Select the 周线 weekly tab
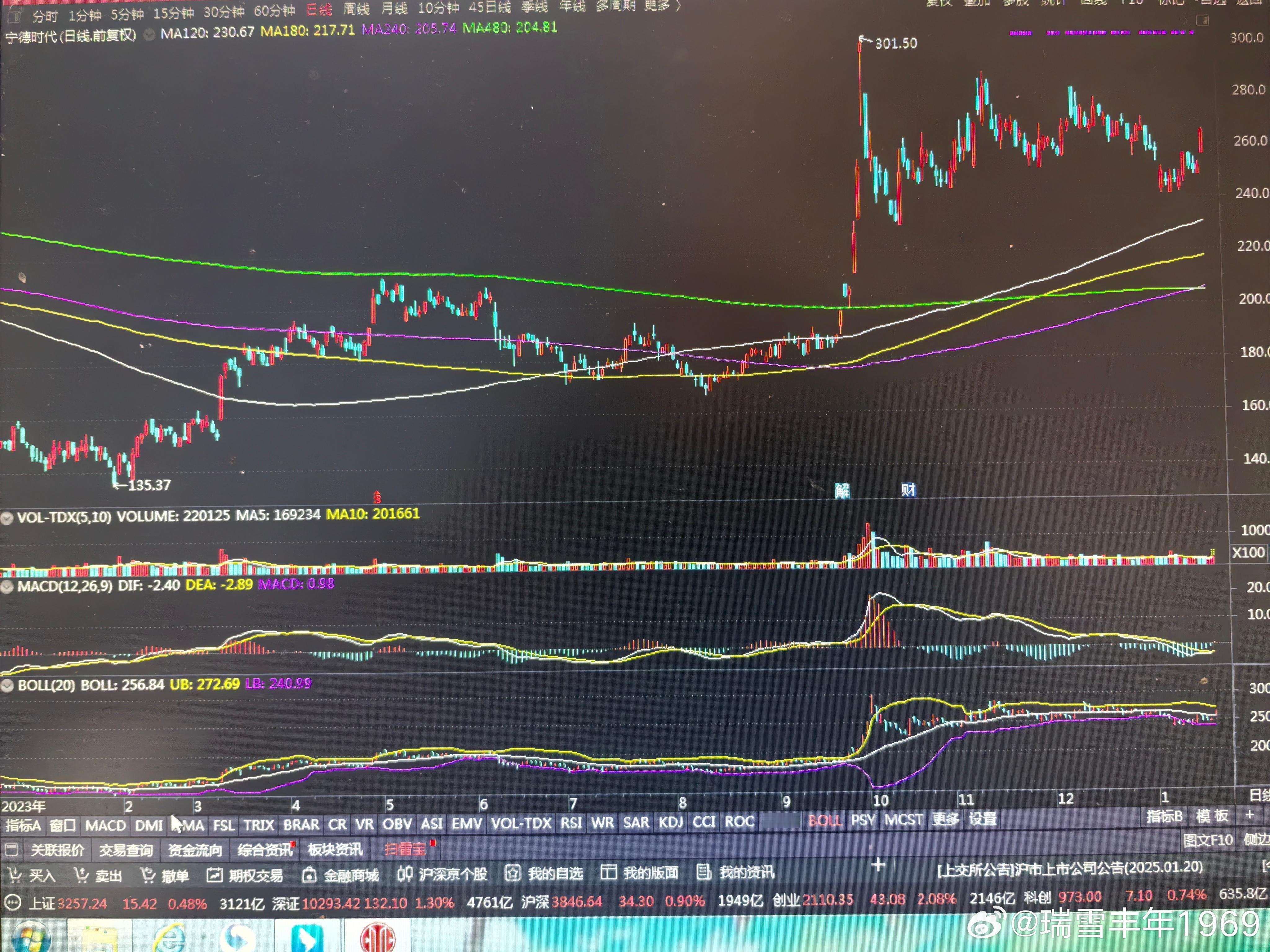Image resolution: width=1270 pixels, height=952 pixels. (x=356, y=9)
